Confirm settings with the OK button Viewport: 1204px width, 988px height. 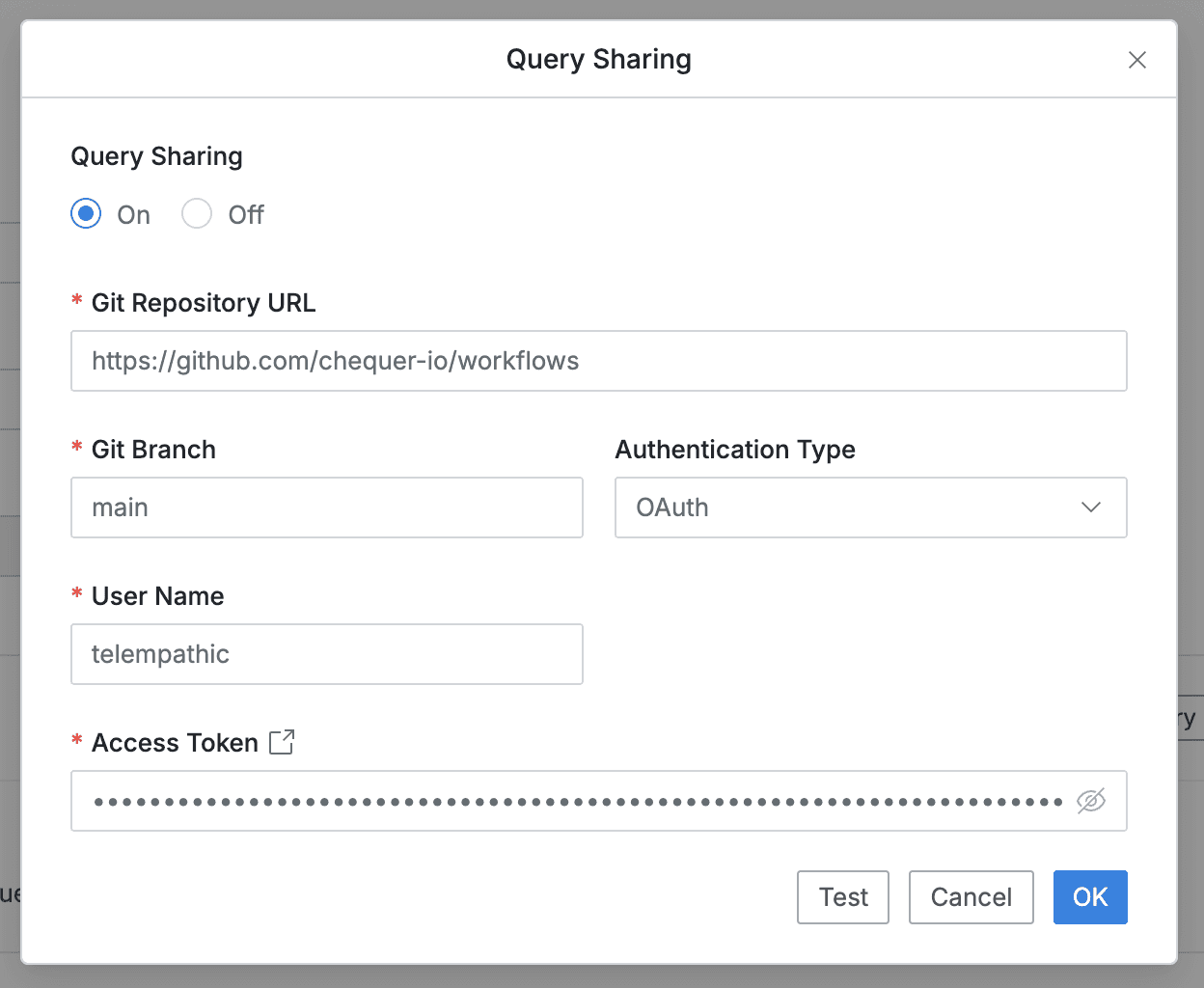coord(1089,897)
